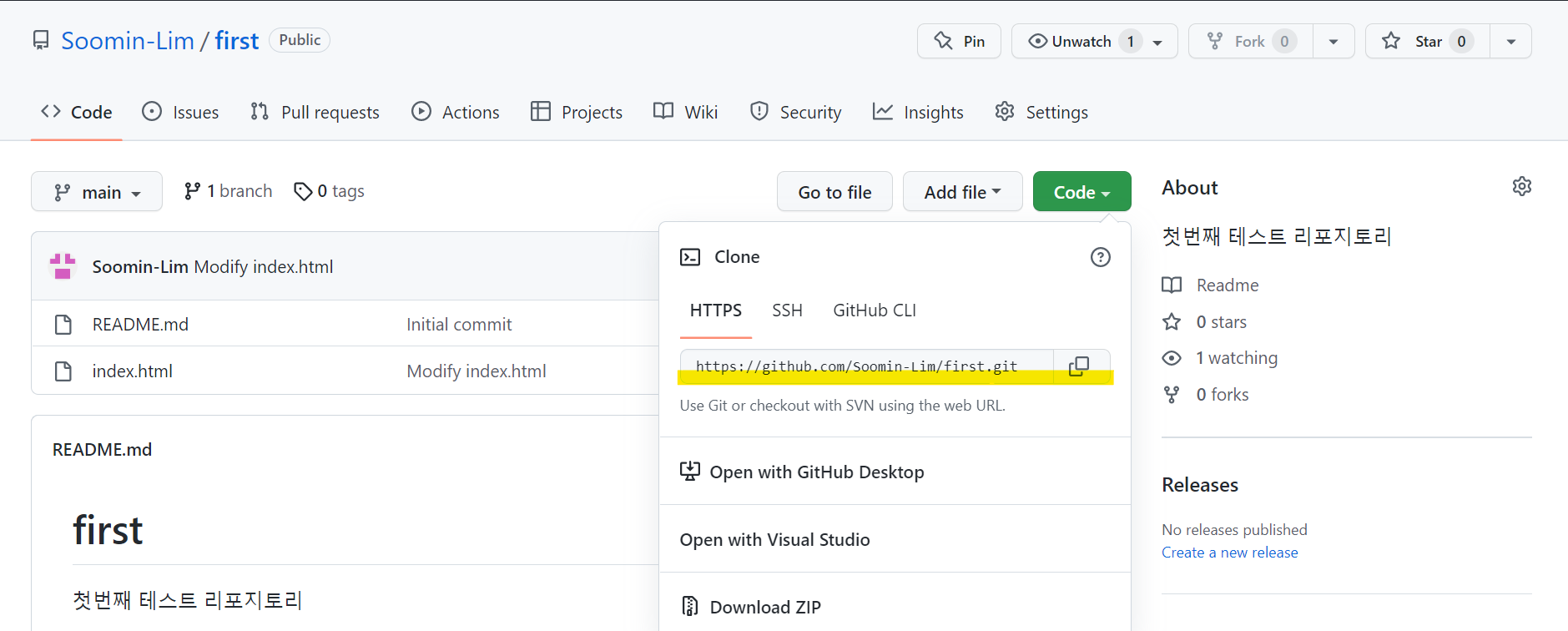This screenshot has height=631, width=1568.
Task: Open the main branch selector dropdown
Action: click(x=97, y=192)
